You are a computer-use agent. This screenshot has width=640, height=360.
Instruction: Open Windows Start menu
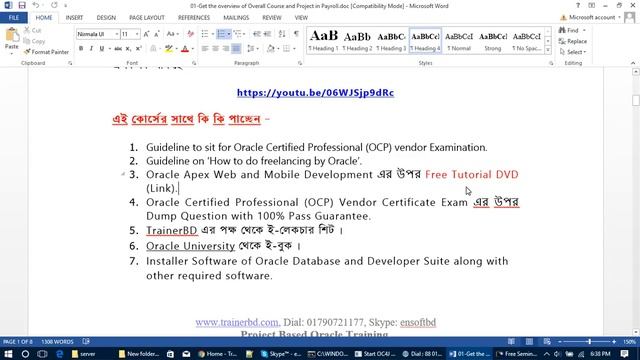pos(8,354)
